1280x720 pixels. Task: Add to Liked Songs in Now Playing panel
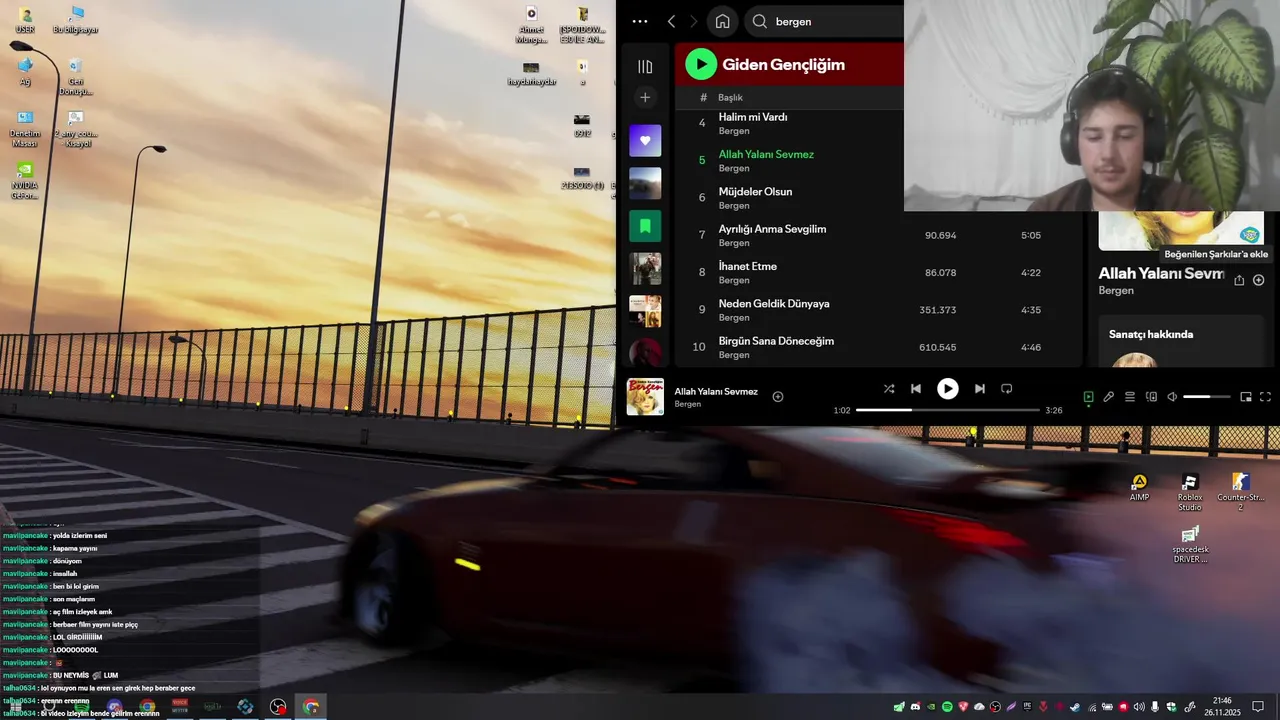[x=1259, y=280]
